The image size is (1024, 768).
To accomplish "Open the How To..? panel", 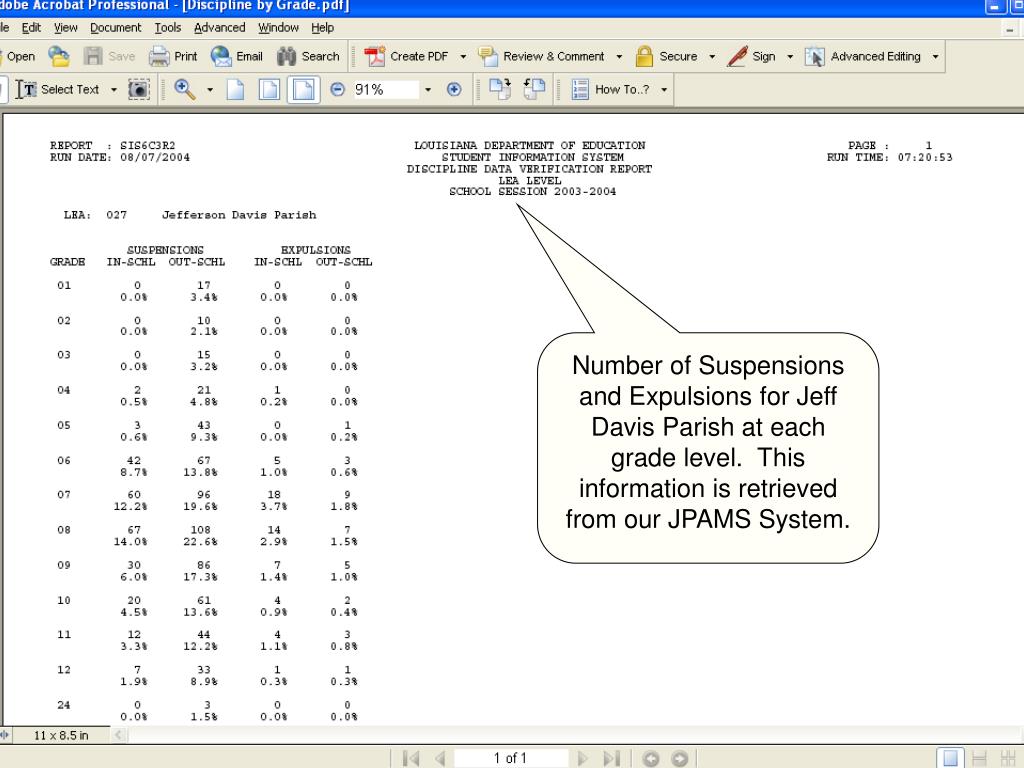I will (612, 89).
